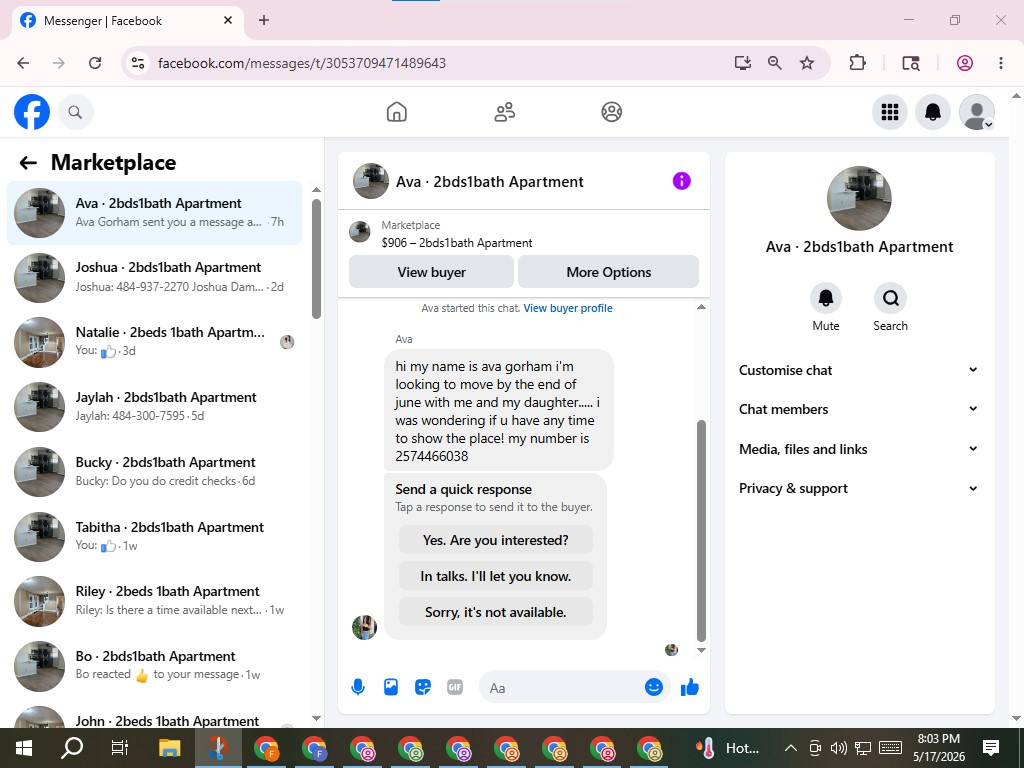The height and width of the screenshot is (768, 1024).
Task: Open the Facebook logo home link
Action: coord(31,112)
